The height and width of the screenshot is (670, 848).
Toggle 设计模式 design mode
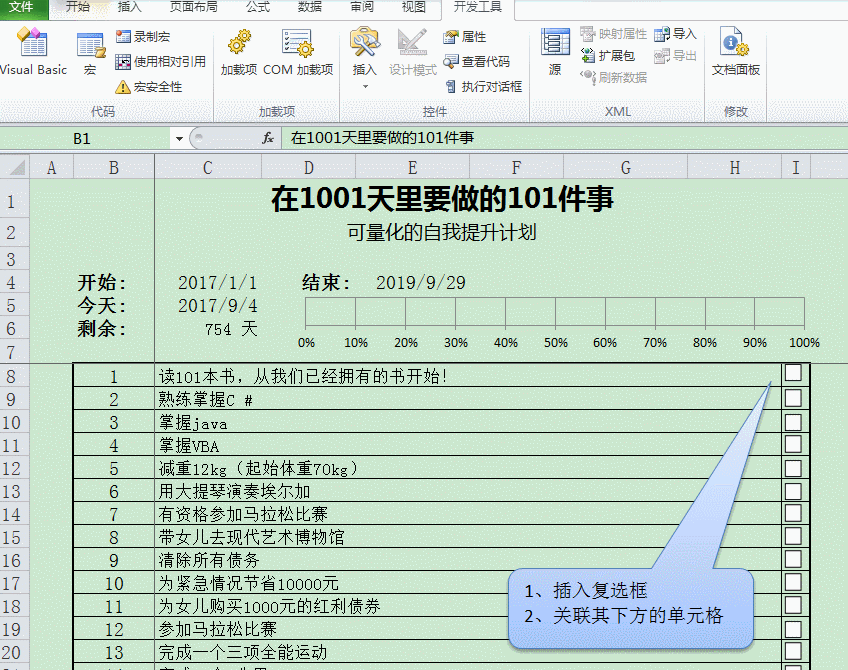pyautogui.click(x=413, y=53)
